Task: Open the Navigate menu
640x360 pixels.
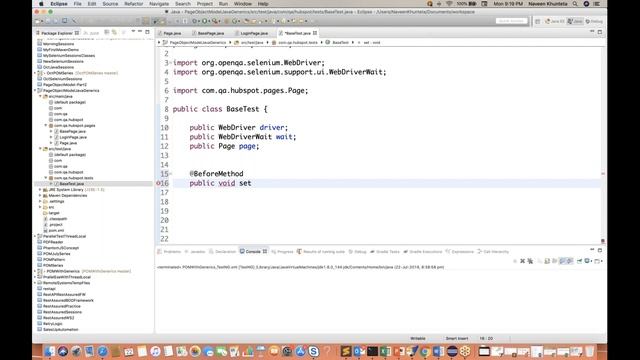Action: pos(159,4)
